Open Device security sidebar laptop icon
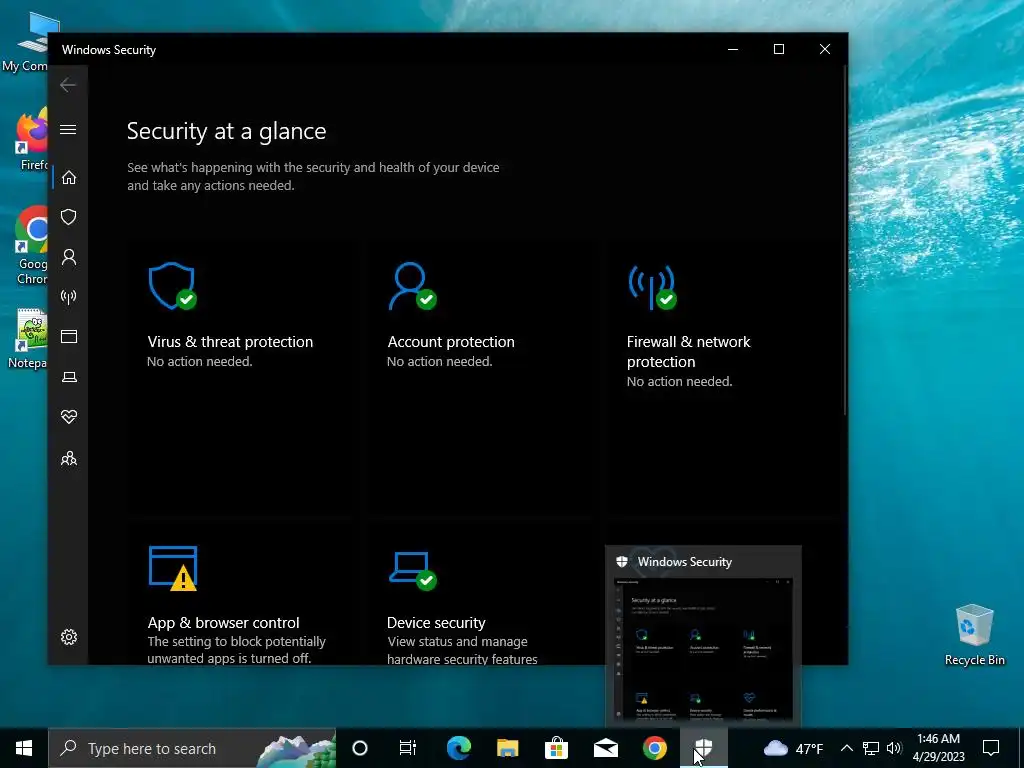This screenshot has width=1024, height=768. [x=69, y=377]
